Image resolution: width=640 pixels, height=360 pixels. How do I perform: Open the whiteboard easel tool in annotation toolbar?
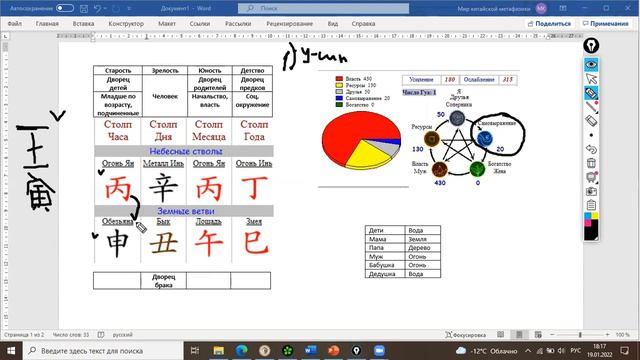[x=591, y=177]
